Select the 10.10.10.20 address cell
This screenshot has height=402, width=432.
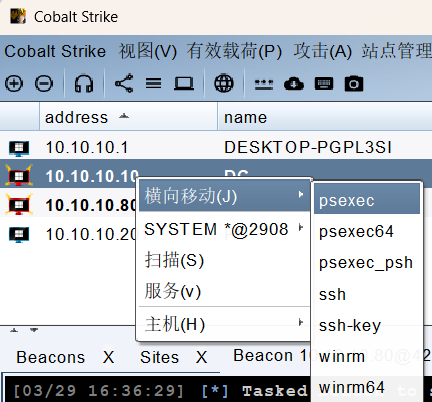(x=91, y=234)
